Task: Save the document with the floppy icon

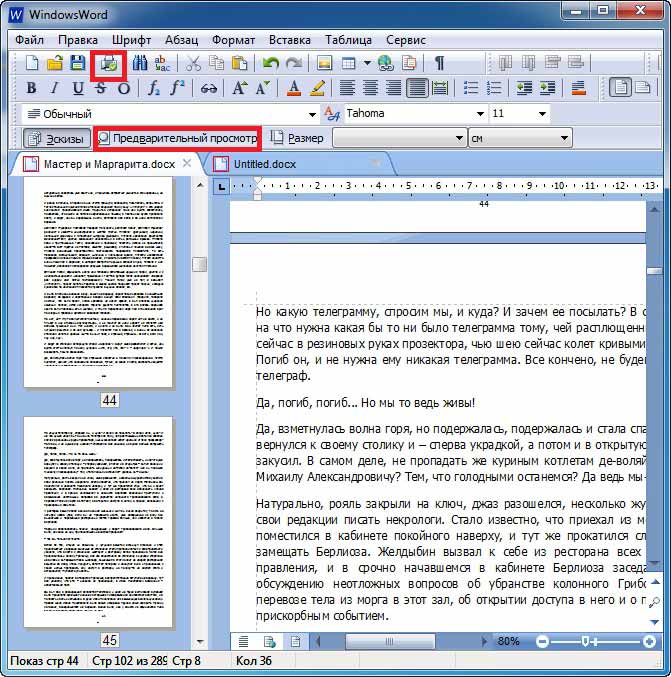Action: click(x=78, y=63)
